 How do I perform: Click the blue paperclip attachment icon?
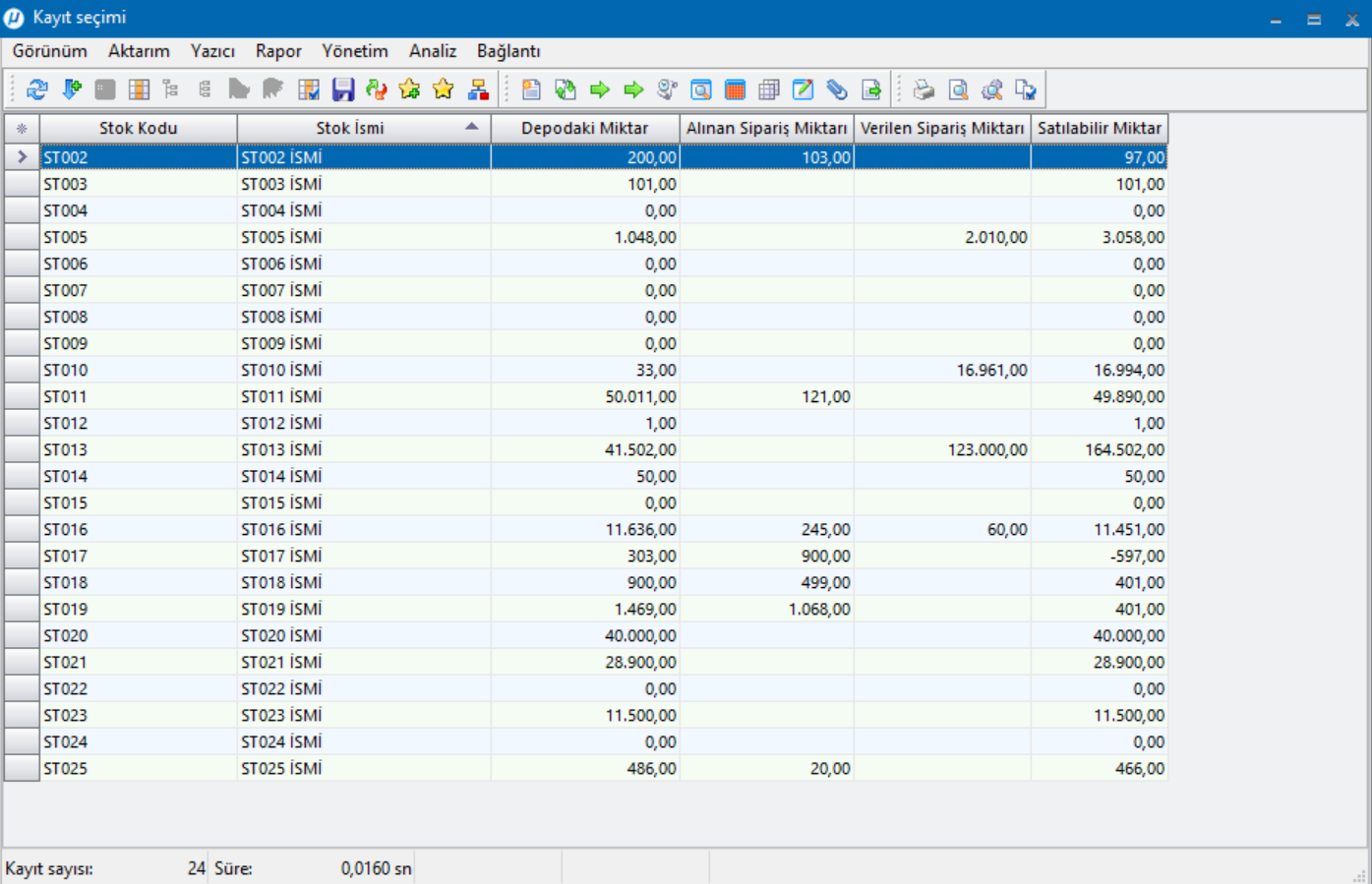pos(837,89)
